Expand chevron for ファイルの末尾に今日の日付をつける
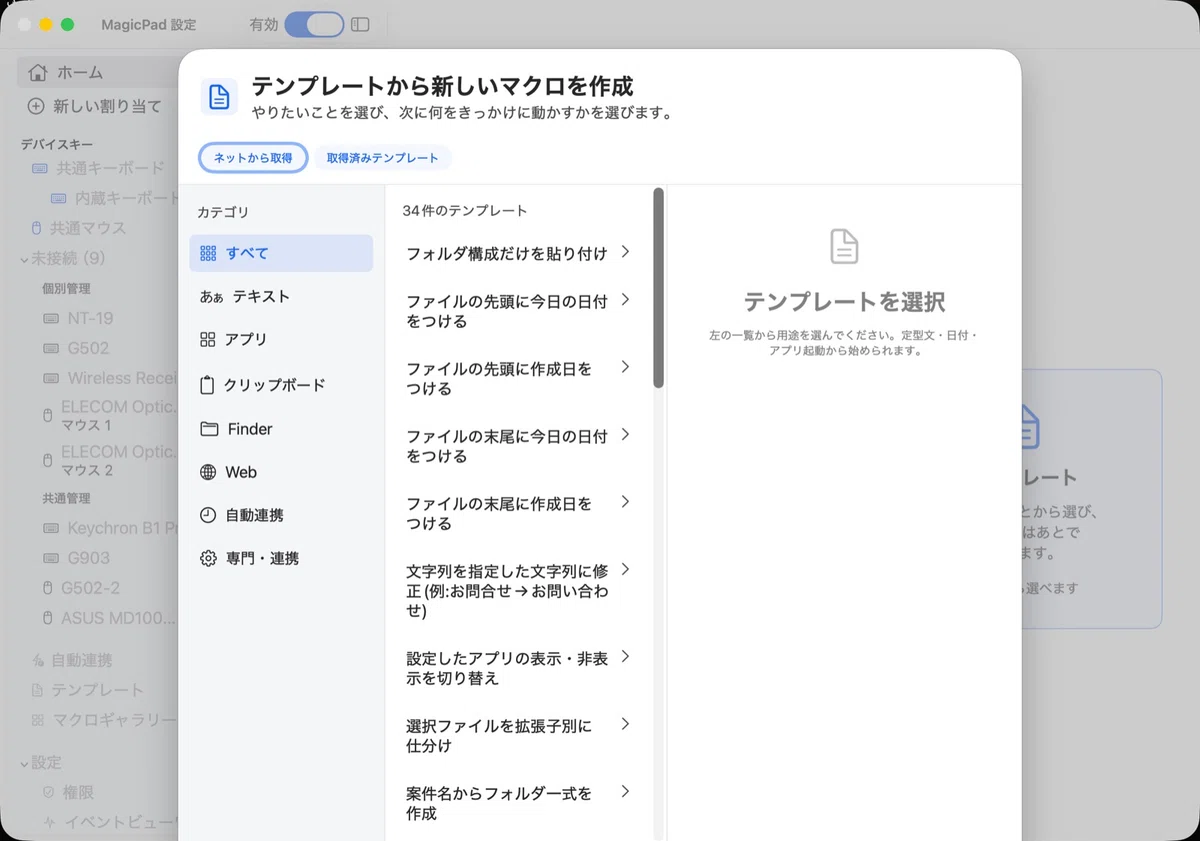This screenshot has height=841, width=1200. (x=625, y=434)
